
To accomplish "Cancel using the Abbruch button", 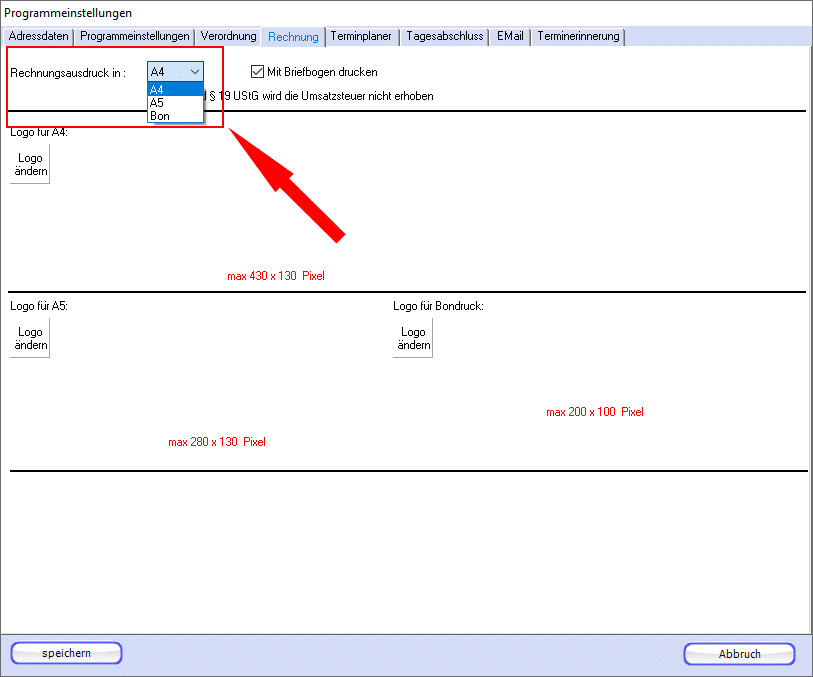I will [x=739, y=654].
